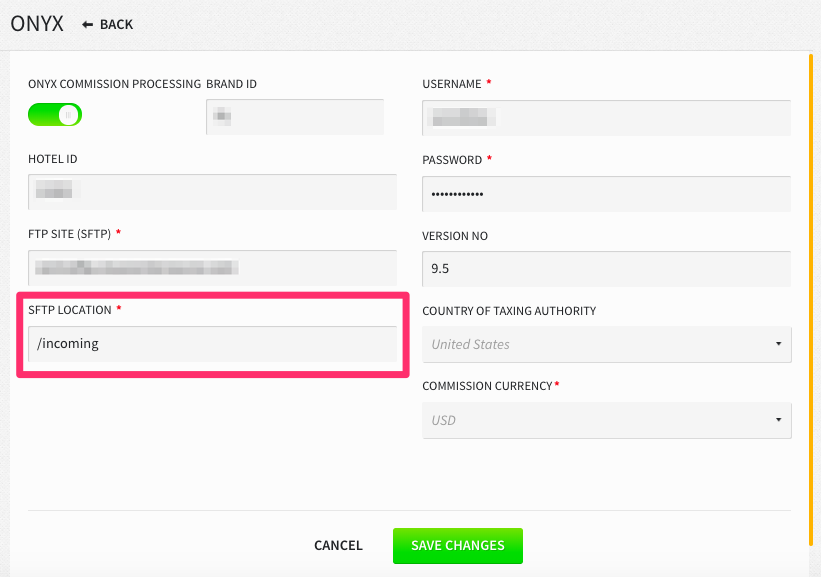Open Country of Taxing Authority dropdown

pos(606,345)
